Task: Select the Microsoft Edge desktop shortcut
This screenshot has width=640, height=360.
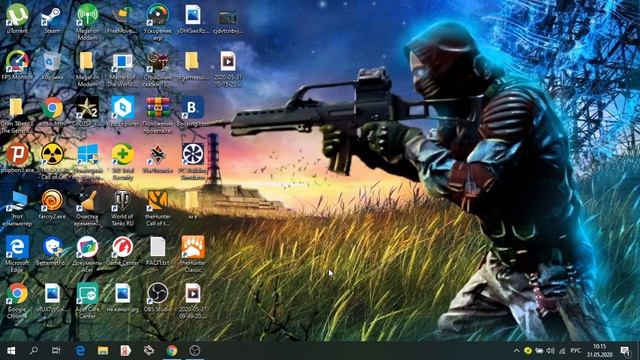Action: tap(17, 247)
